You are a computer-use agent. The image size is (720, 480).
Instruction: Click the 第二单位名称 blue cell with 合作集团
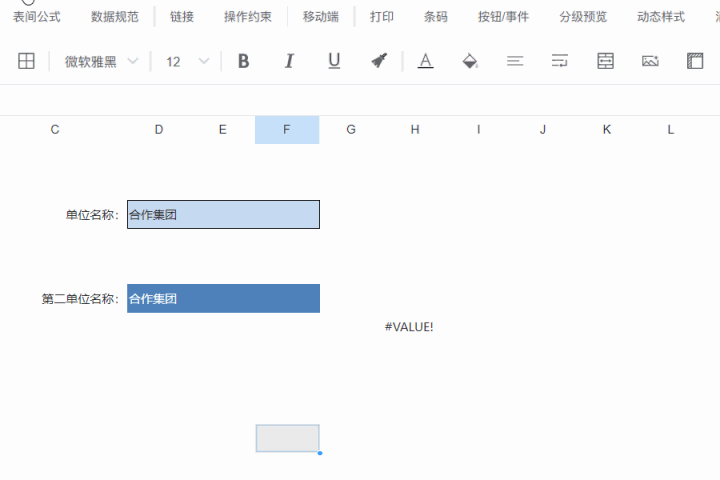pyautogui.click(x=223, y=299)
